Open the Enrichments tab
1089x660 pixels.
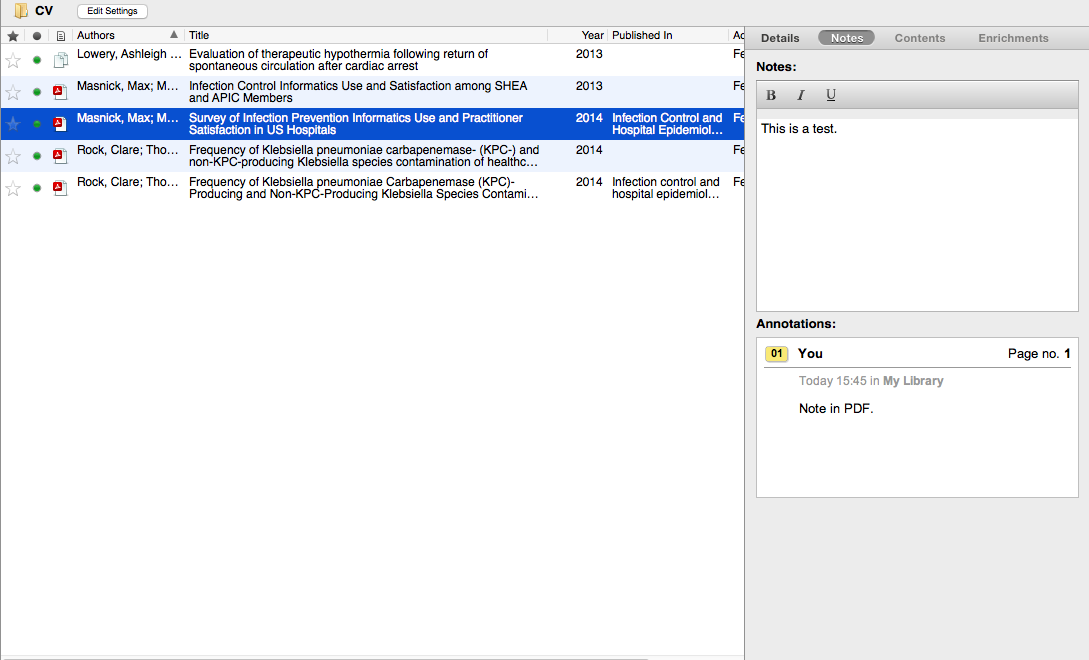pos(1013,38)
